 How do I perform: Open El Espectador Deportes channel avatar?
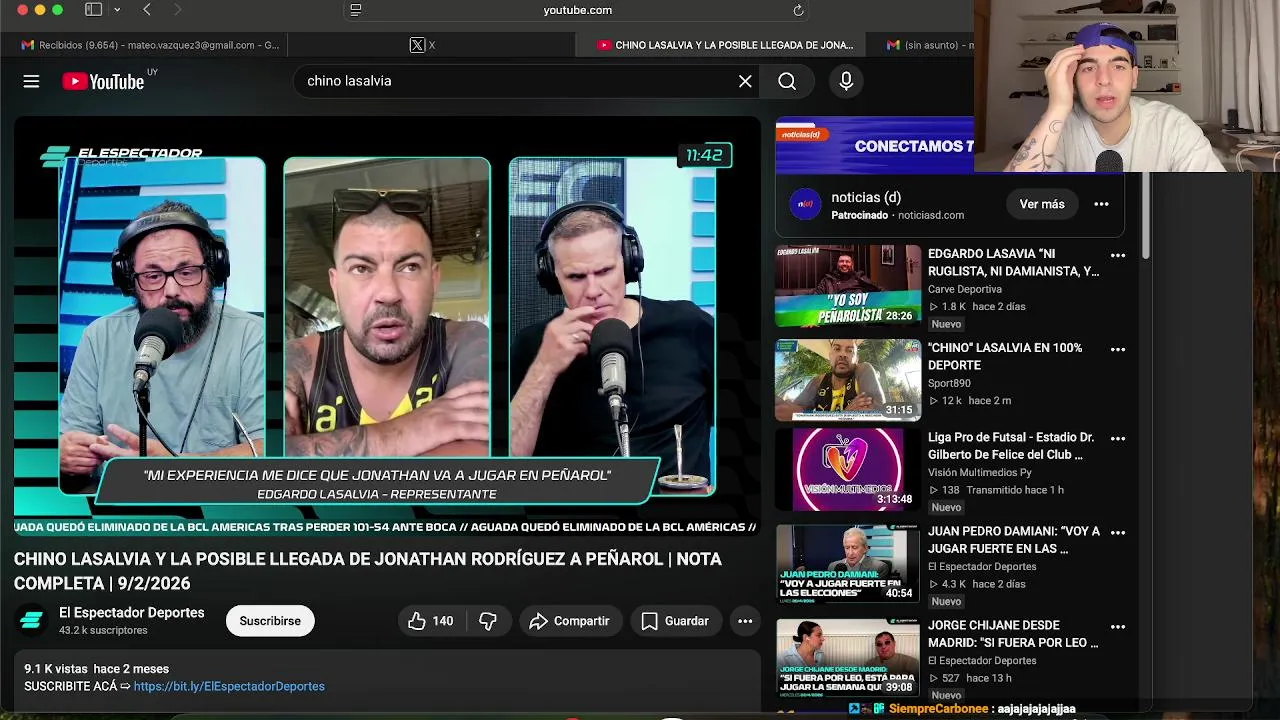pos(31,621)
